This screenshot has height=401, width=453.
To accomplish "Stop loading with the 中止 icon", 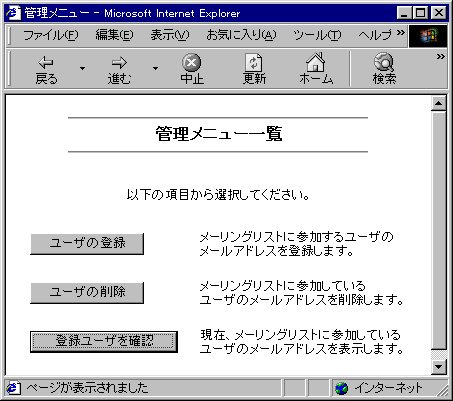I will click(192, 62).
